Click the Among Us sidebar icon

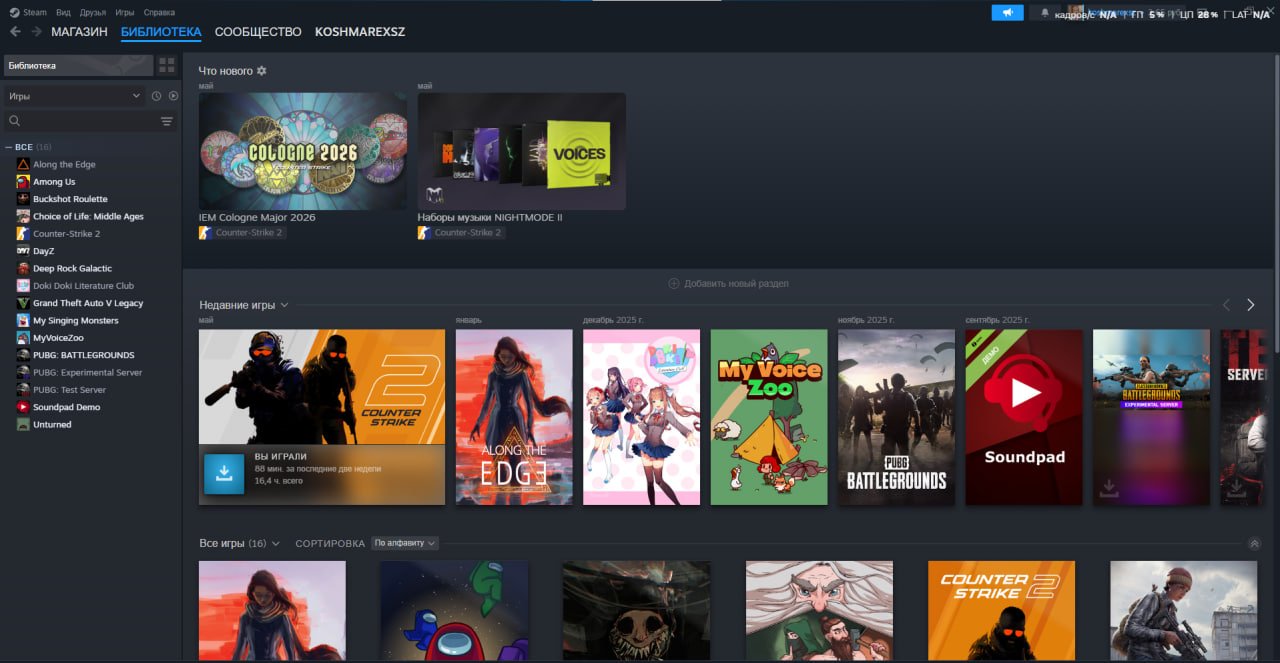[x=23, y=182]
